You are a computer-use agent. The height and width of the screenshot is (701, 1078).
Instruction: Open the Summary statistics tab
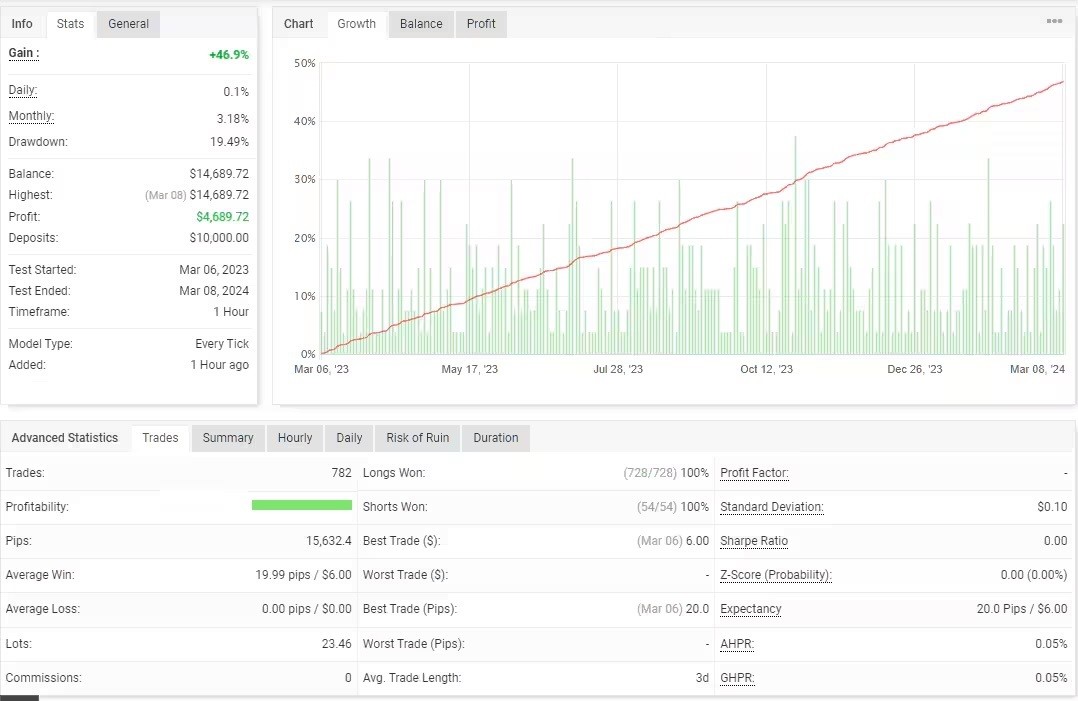[x=228, y=438]
